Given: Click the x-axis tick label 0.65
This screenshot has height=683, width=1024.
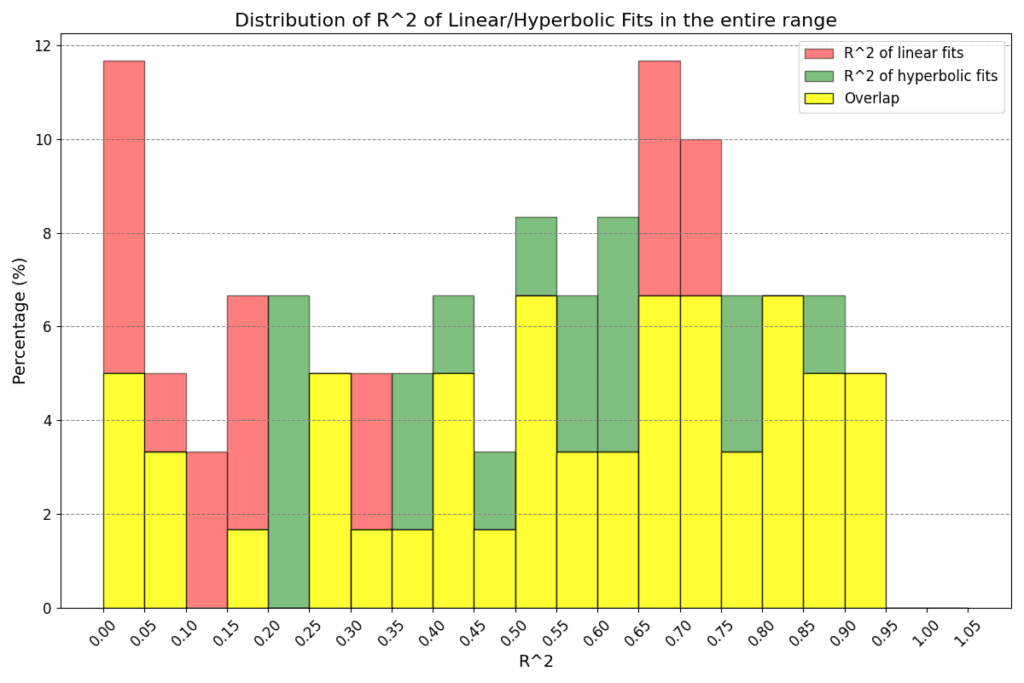Looking at the screenshot, I should click(x=636, y=633).
